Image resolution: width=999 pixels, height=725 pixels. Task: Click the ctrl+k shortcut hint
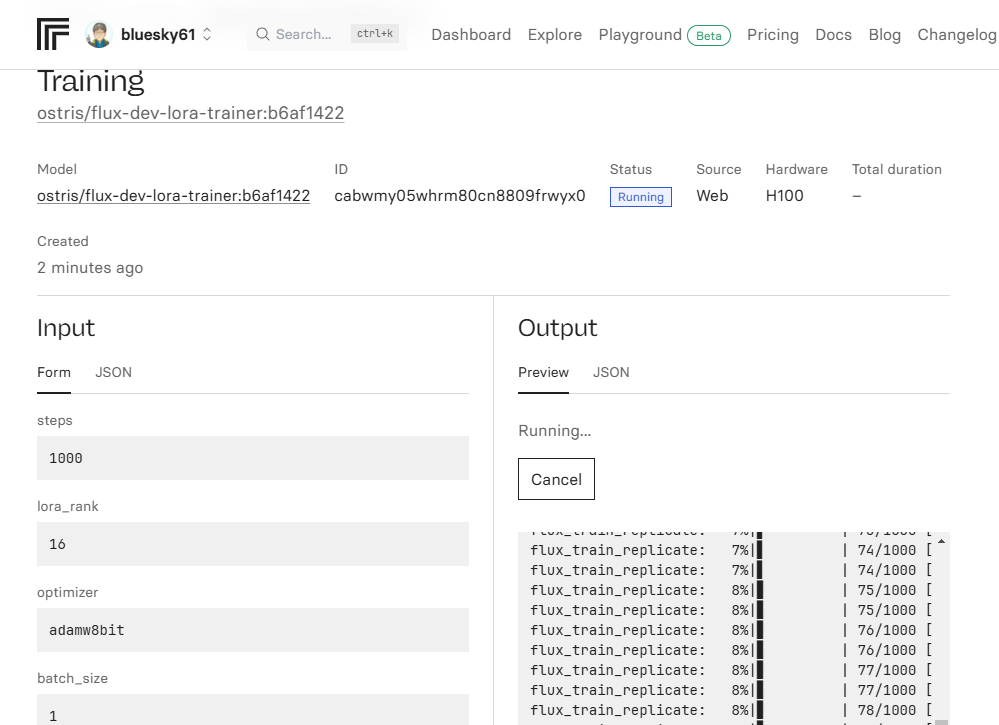click(375, 34)
